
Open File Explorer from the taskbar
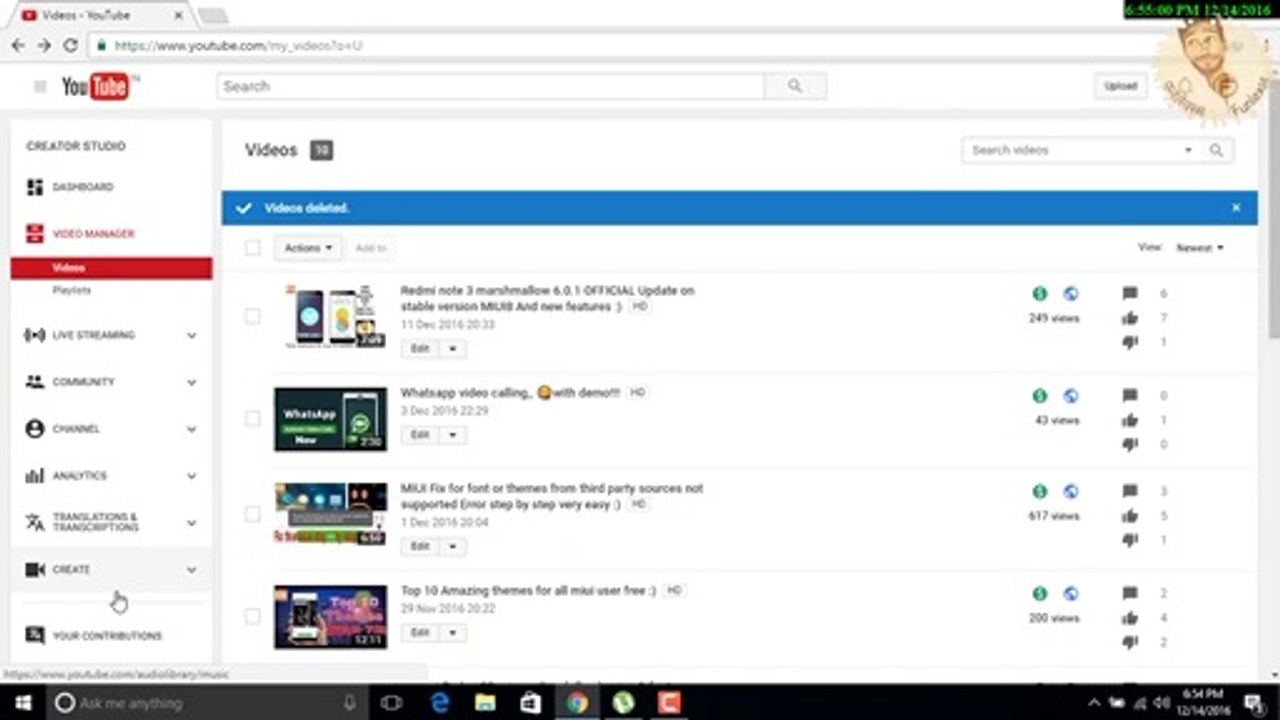[485, 703]
